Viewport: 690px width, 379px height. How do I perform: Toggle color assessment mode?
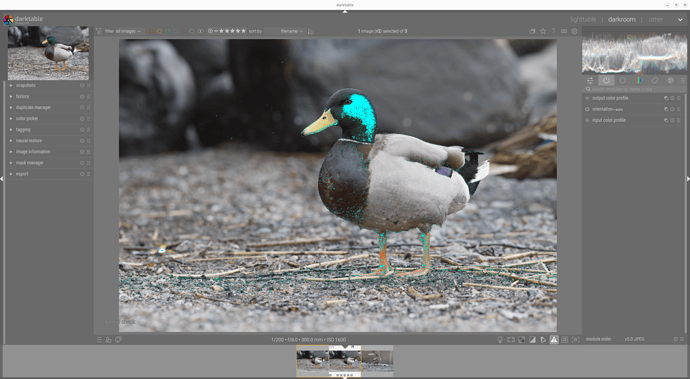(x=511, y=340)
